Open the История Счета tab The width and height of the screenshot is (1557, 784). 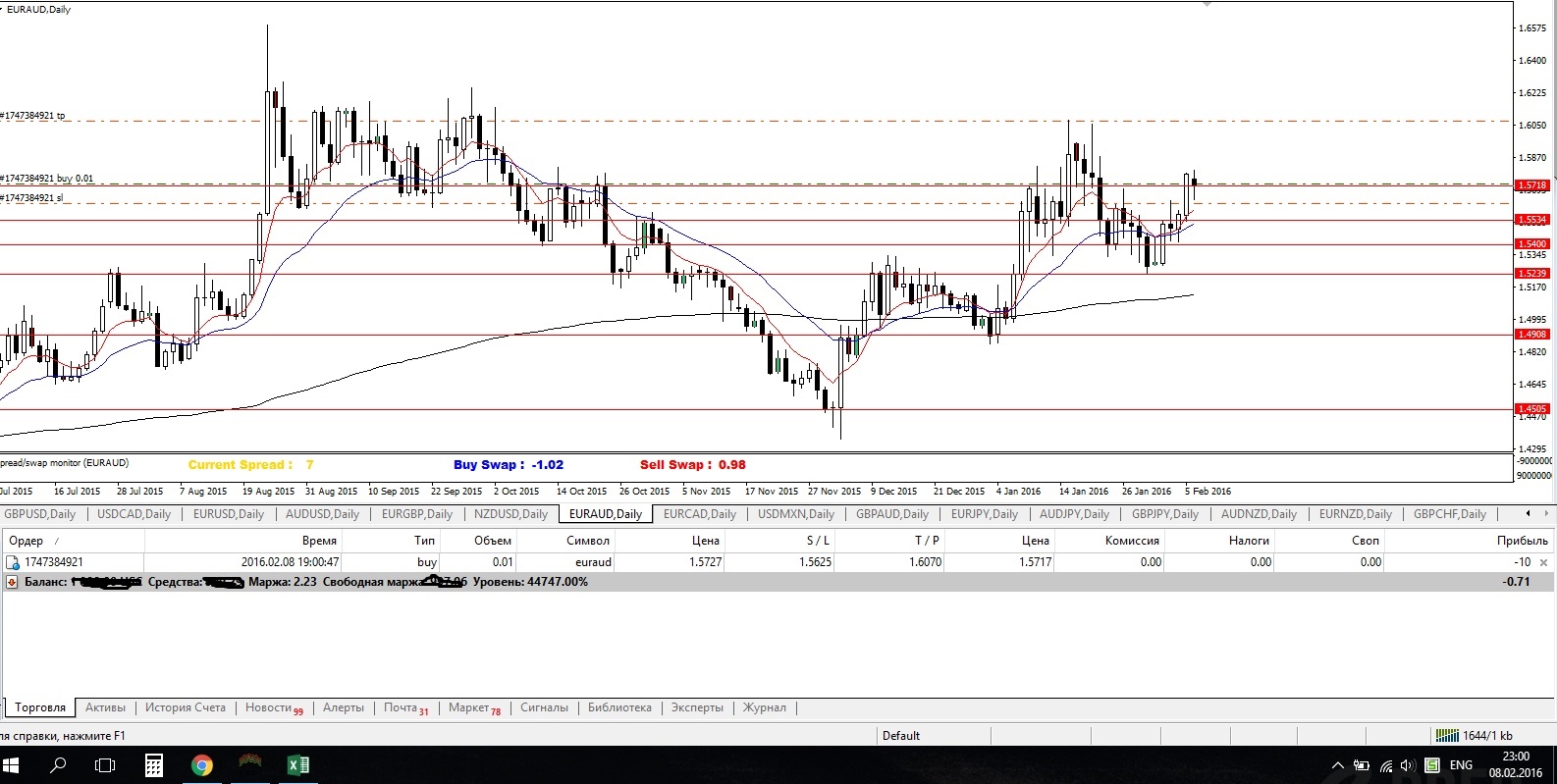(x=186, y=707)
